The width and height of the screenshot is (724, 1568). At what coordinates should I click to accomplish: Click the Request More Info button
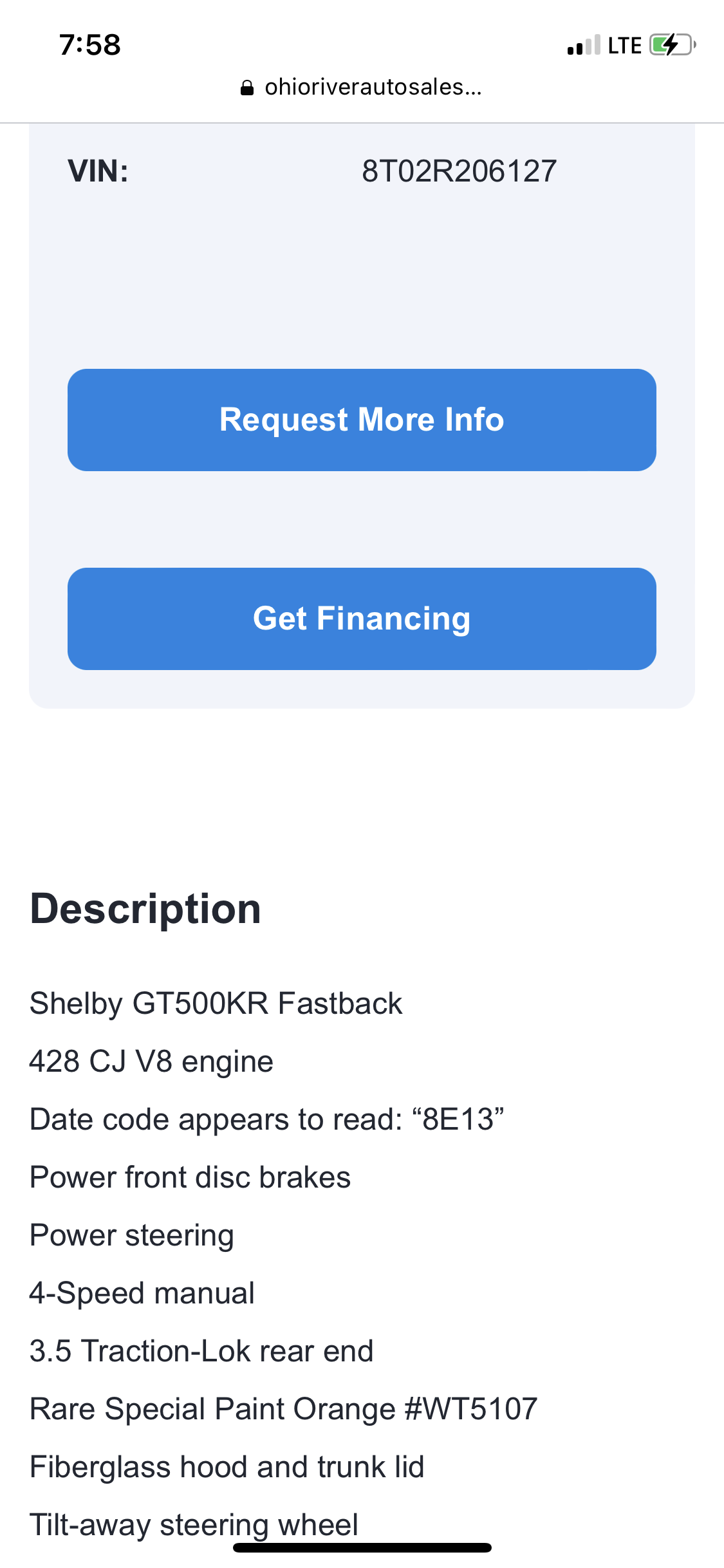click(x=362, y=420)
